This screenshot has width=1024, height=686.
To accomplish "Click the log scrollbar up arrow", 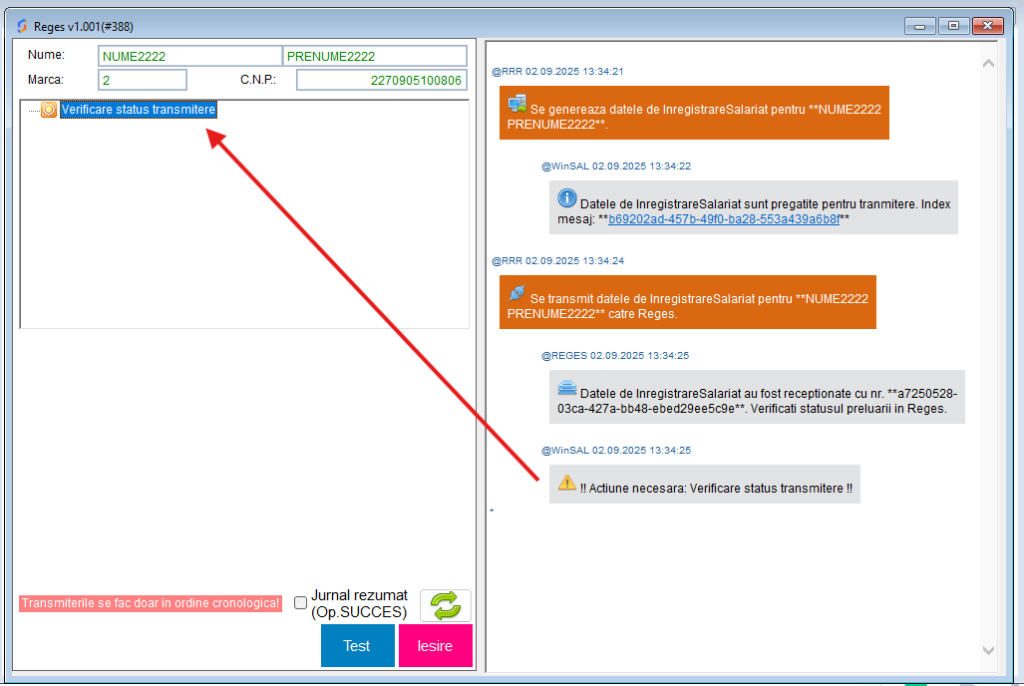I will tap(988, 63).
